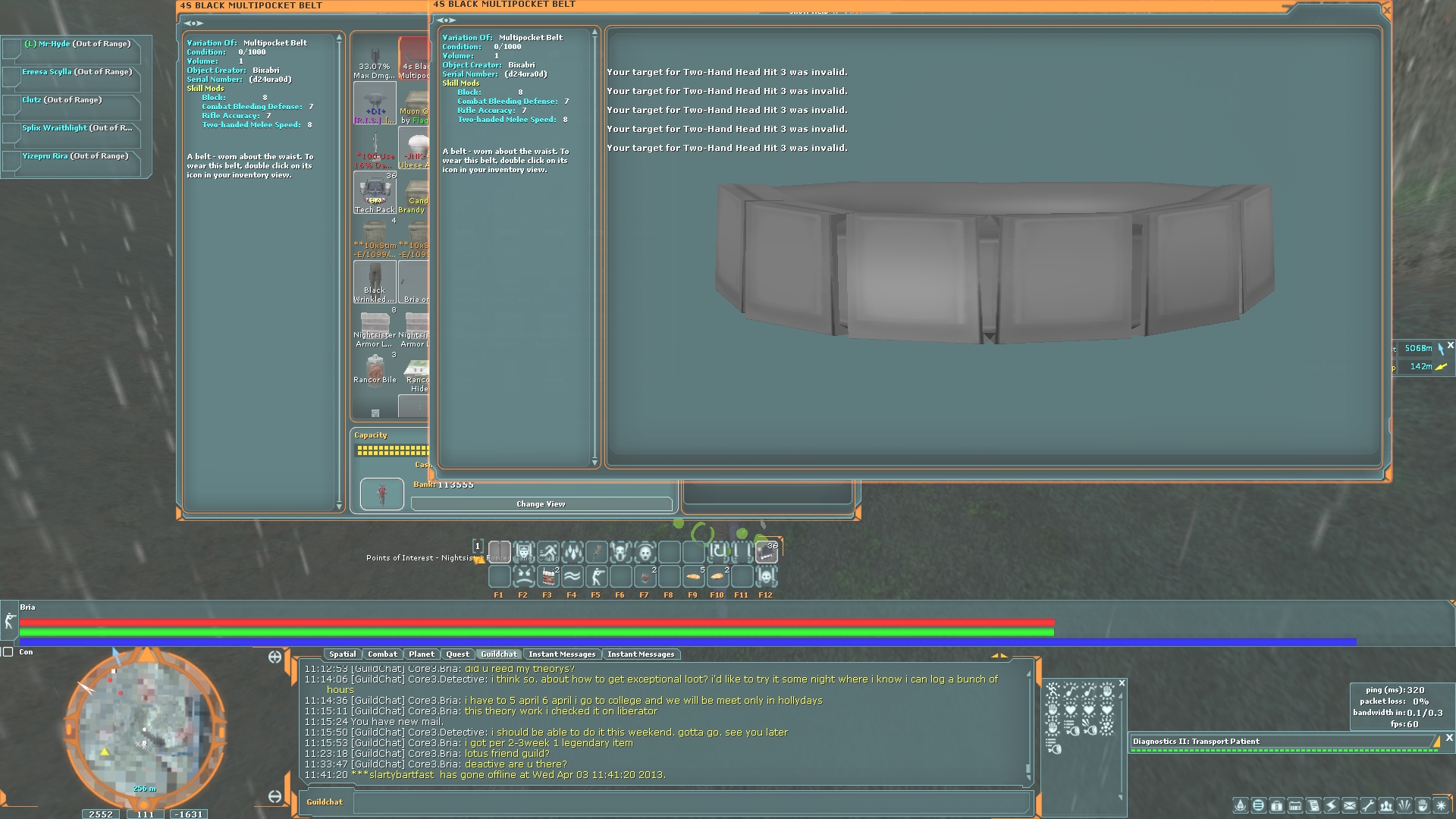Switch to the Combat chat tab
The width and height of the screenshot is (1456, 819).
click(x=382, y=654)
